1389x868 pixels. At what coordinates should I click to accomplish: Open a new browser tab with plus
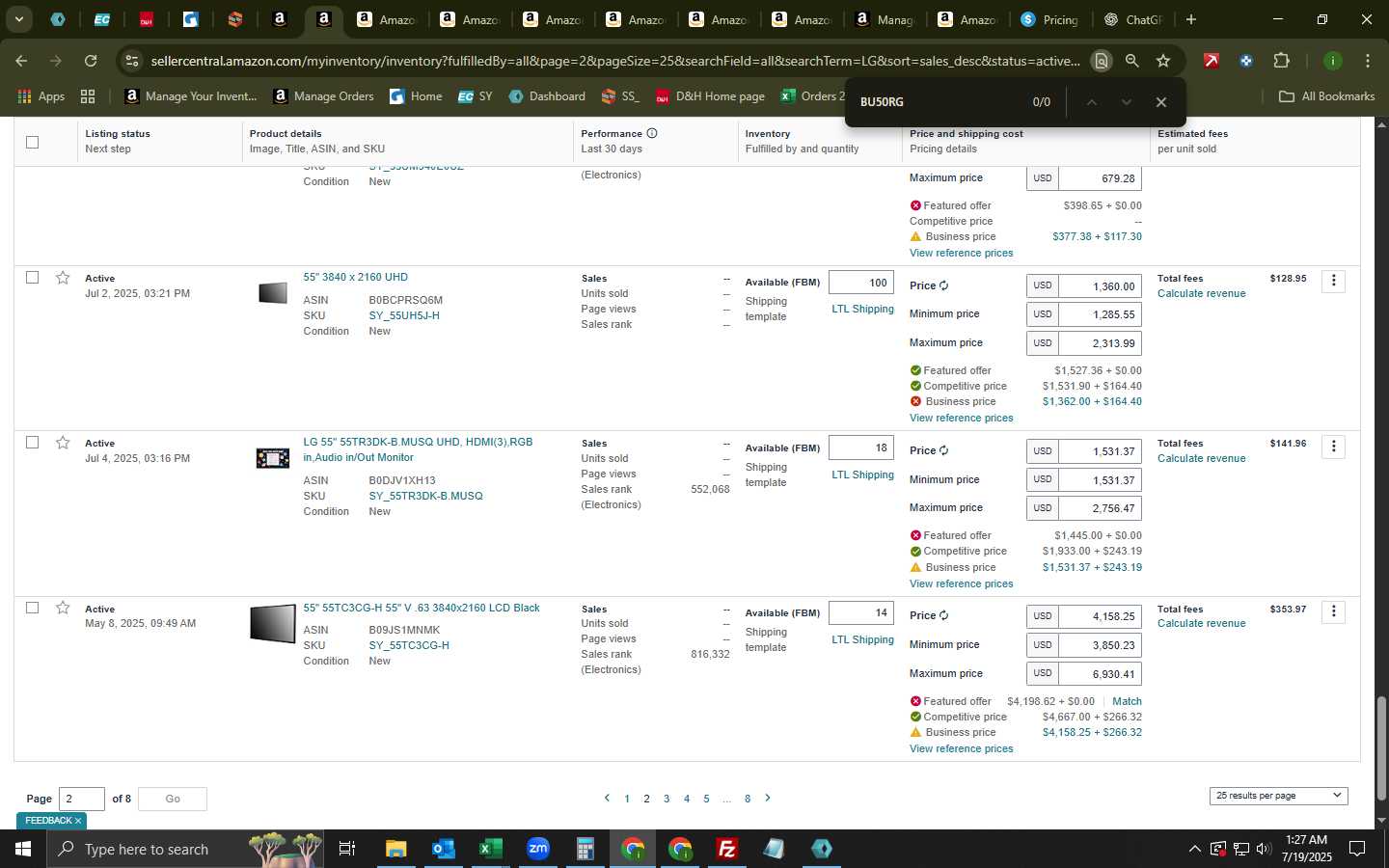tap(1191, 19)
